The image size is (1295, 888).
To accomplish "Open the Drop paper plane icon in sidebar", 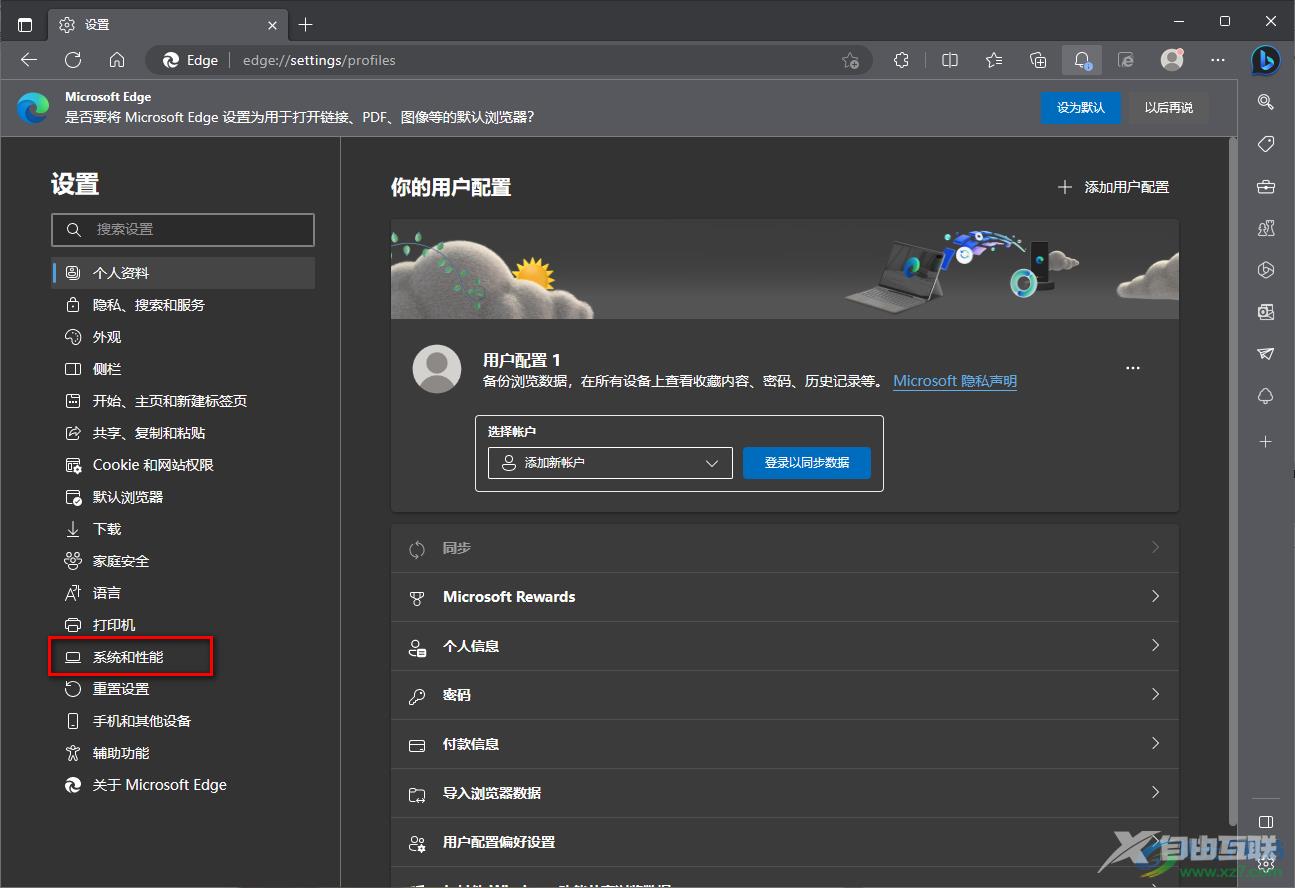I will click(x=1266, y=354).
